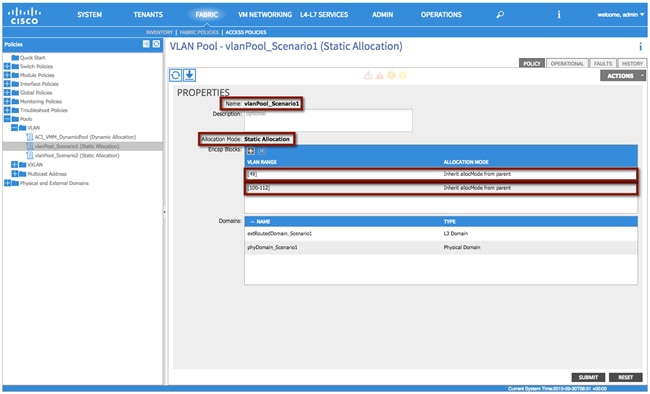Sort domains by NAME column header
This screenshot has height=394, width=650.
[x=263, y=222]
